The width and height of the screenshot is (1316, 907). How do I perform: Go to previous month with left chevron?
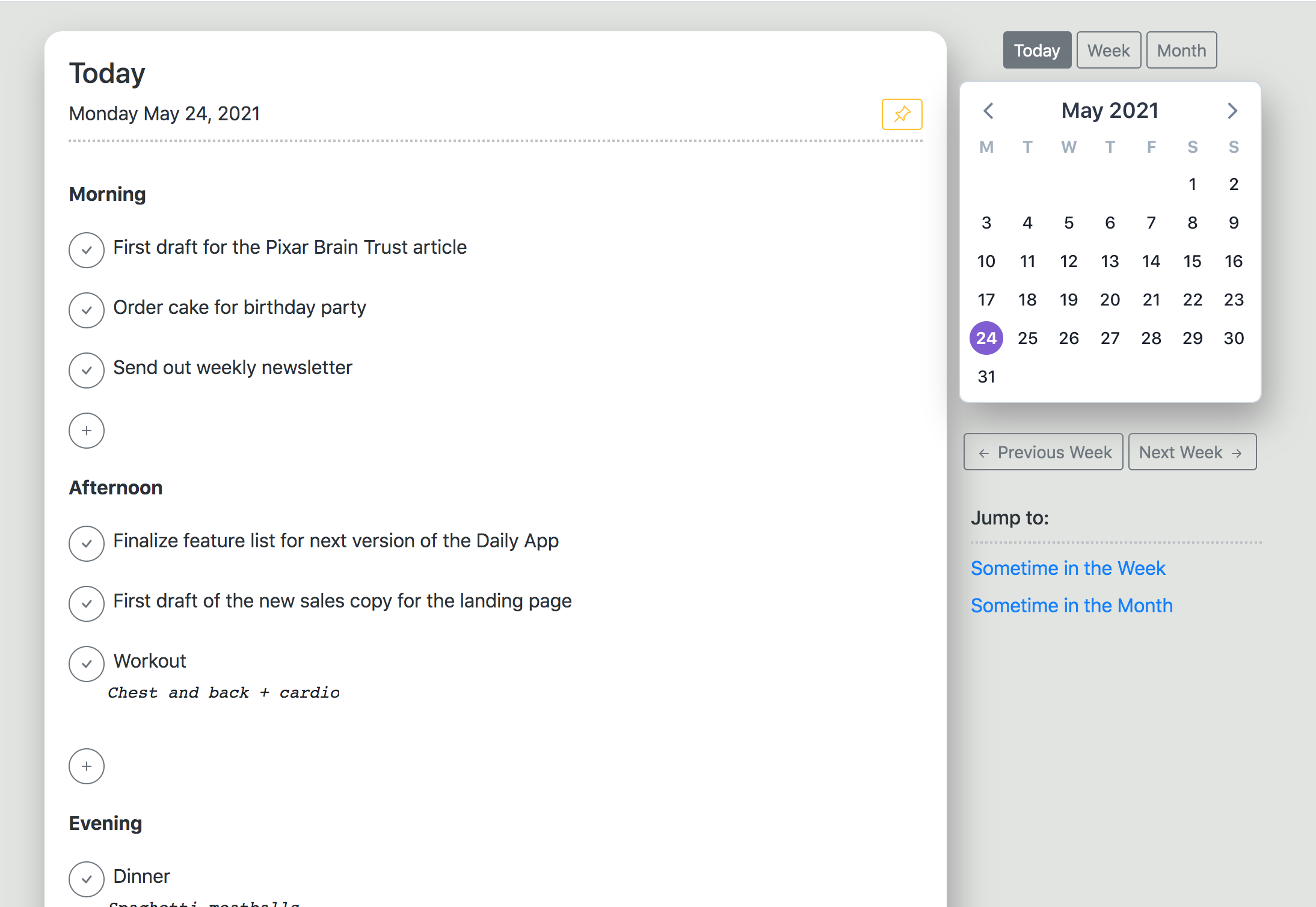[x=988, y=111]
